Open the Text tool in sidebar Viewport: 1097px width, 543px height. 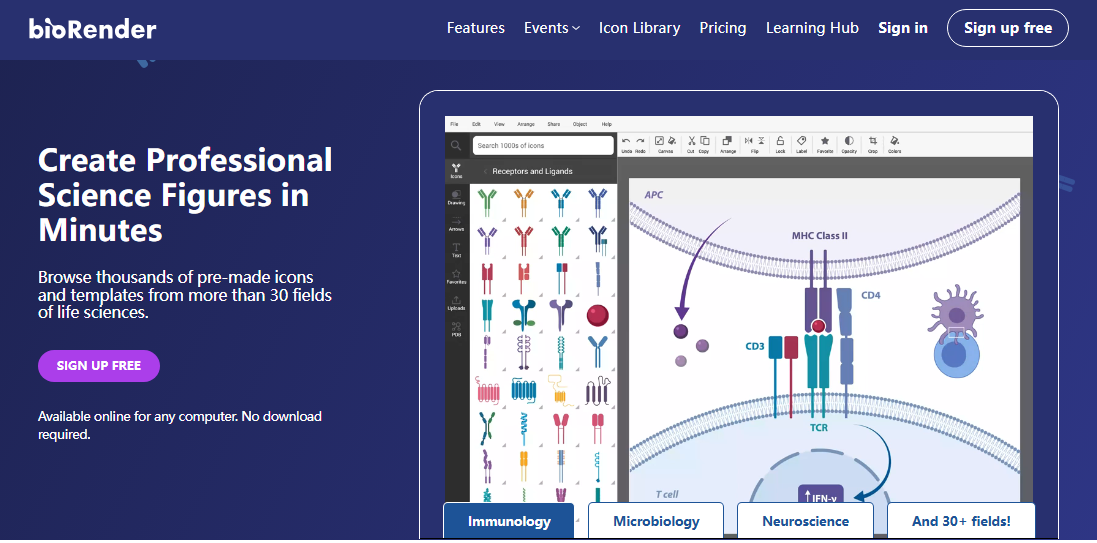tap(456, 249)
